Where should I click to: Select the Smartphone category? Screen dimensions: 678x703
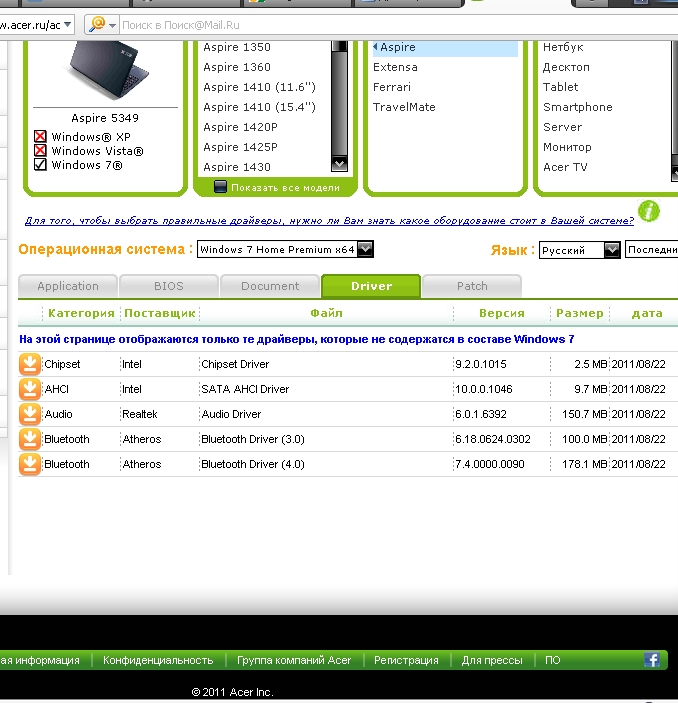click(x=578, y=107)
